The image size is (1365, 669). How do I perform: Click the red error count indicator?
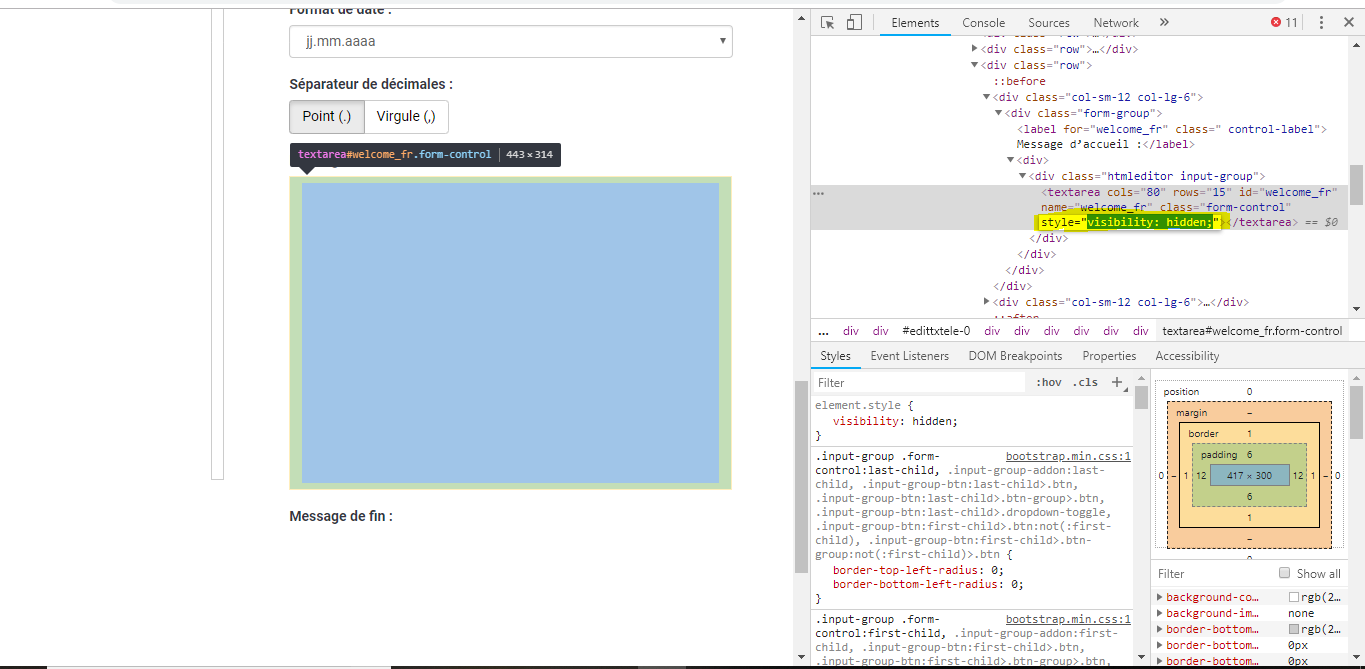tap(1284, 22)
